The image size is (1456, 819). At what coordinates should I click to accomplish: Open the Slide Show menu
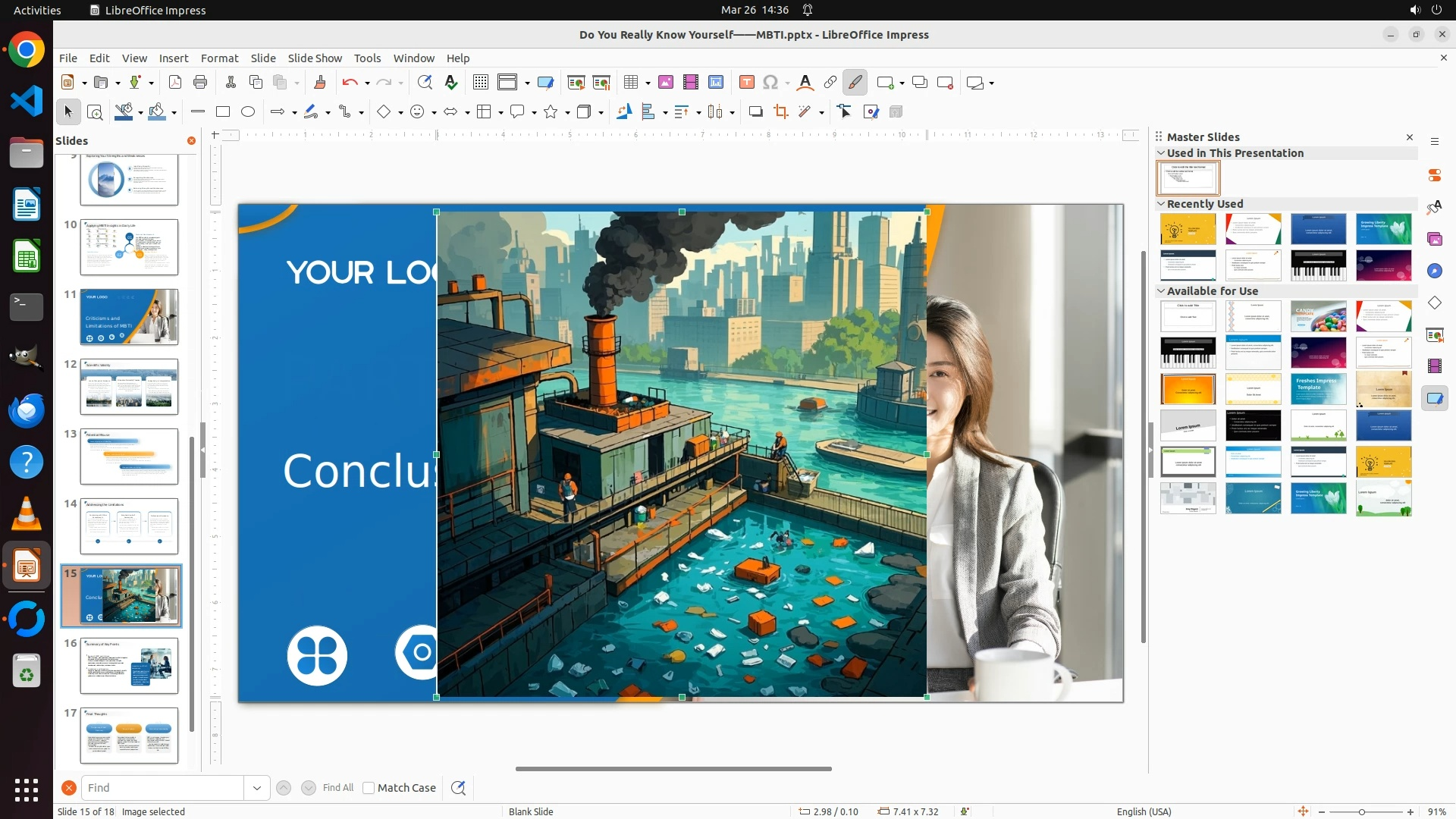pos(315,58)
